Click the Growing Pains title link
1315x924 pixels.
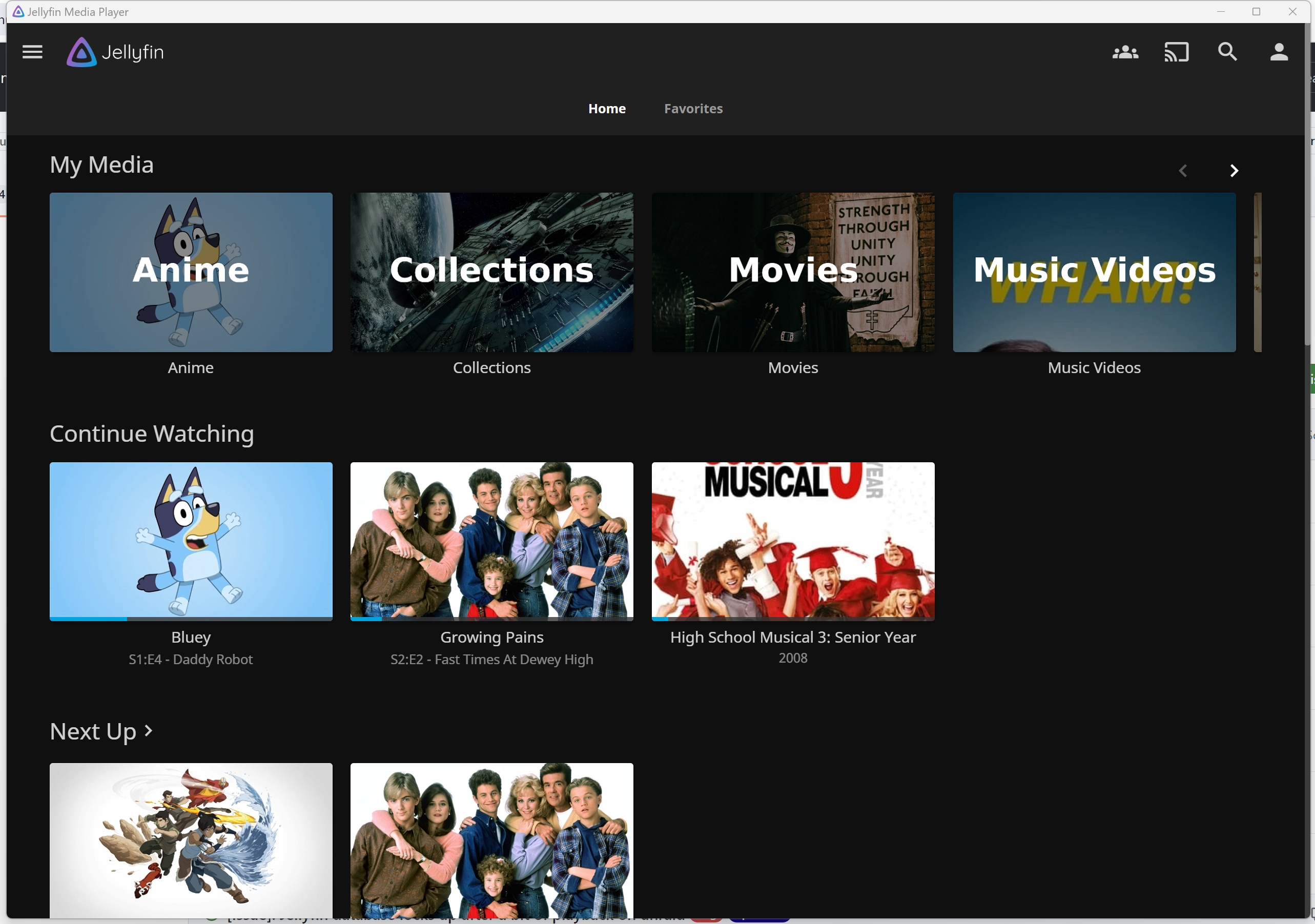click(x=491, y=637)
